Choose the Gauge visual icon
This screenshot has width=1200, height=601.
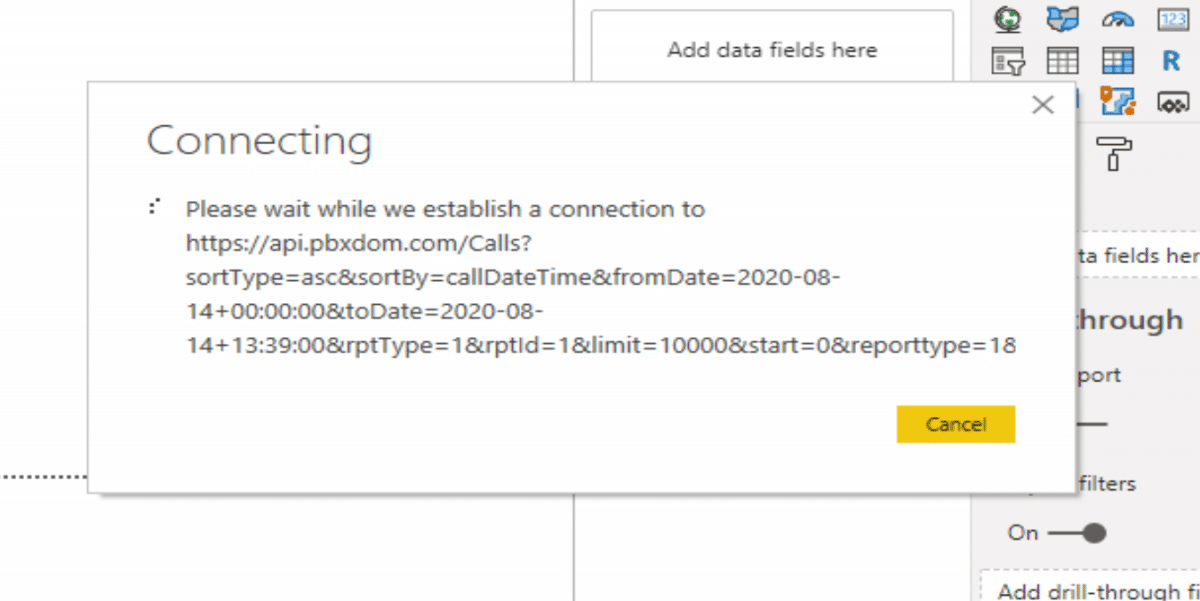(x=1117, y=19)
